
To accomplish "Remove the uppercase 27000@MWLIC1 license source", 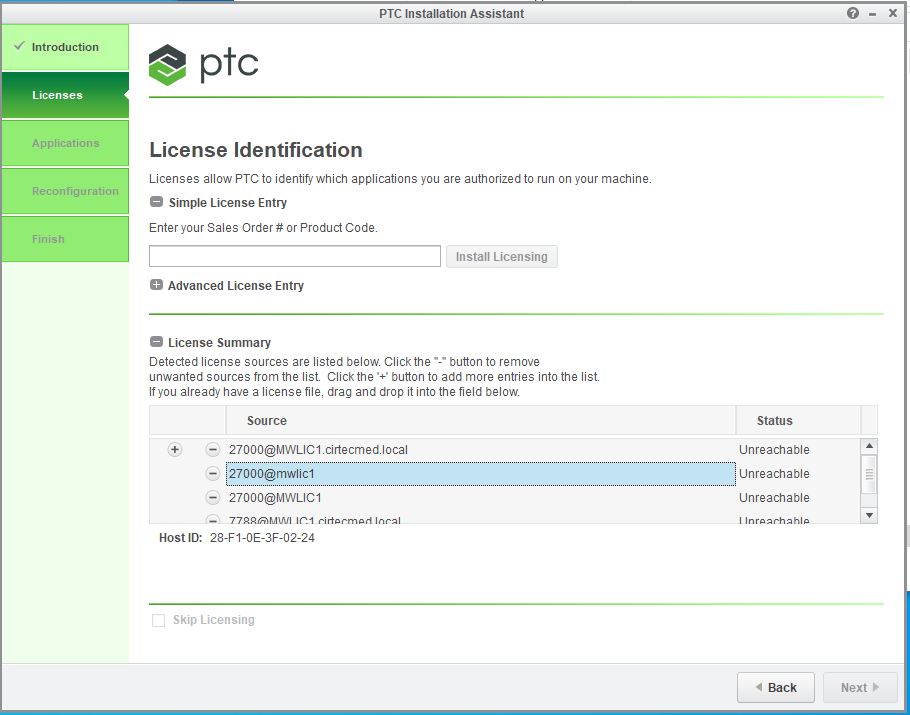I will tap(212, 498).
